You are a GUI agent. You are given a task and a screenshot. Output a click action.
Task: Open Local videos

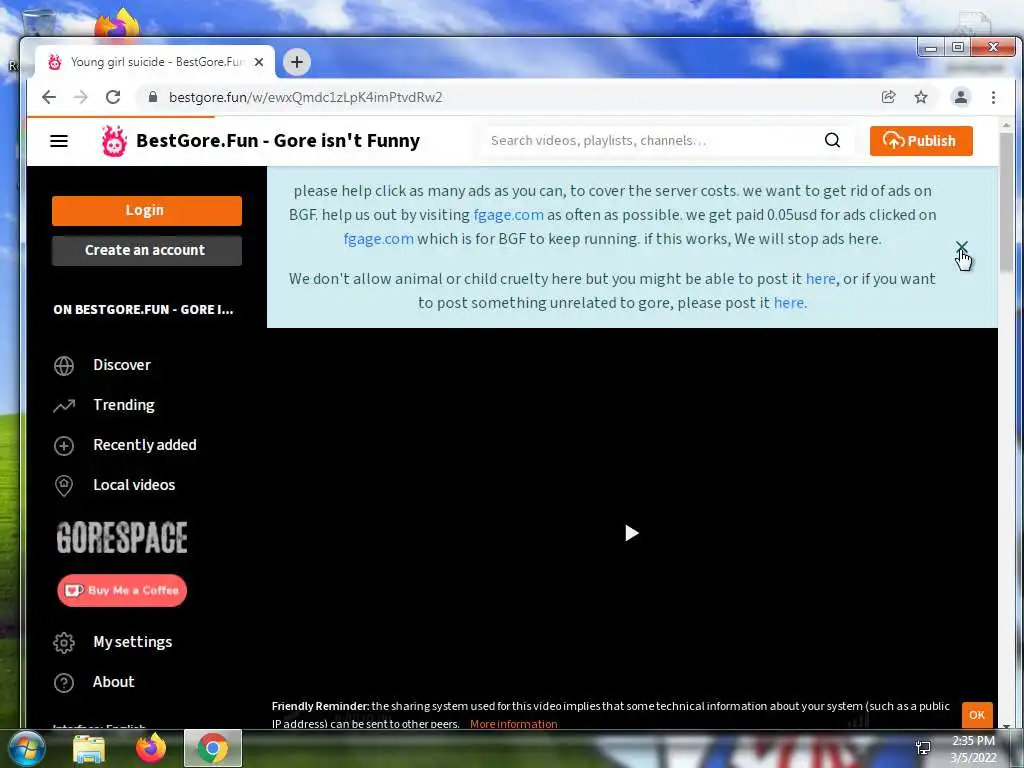point(114,485)
